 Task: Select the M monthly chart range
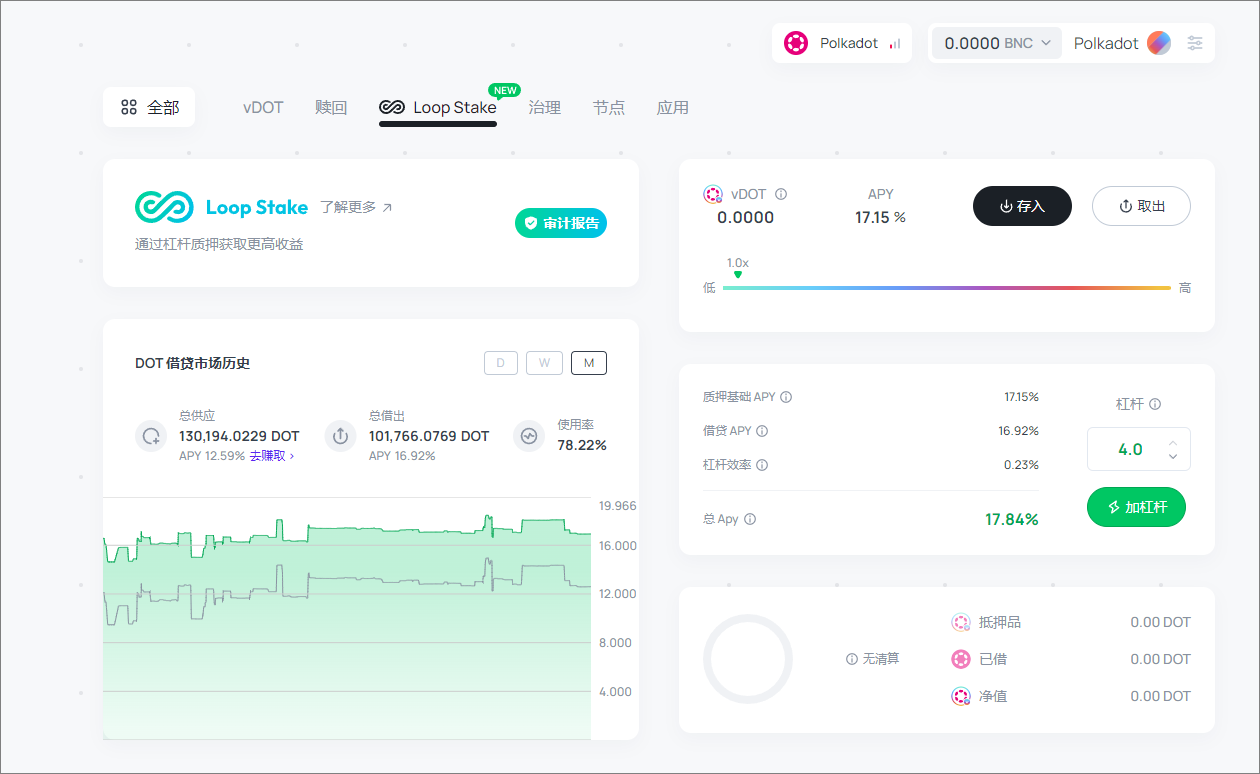pyautogui.click(x=589, y=363)
